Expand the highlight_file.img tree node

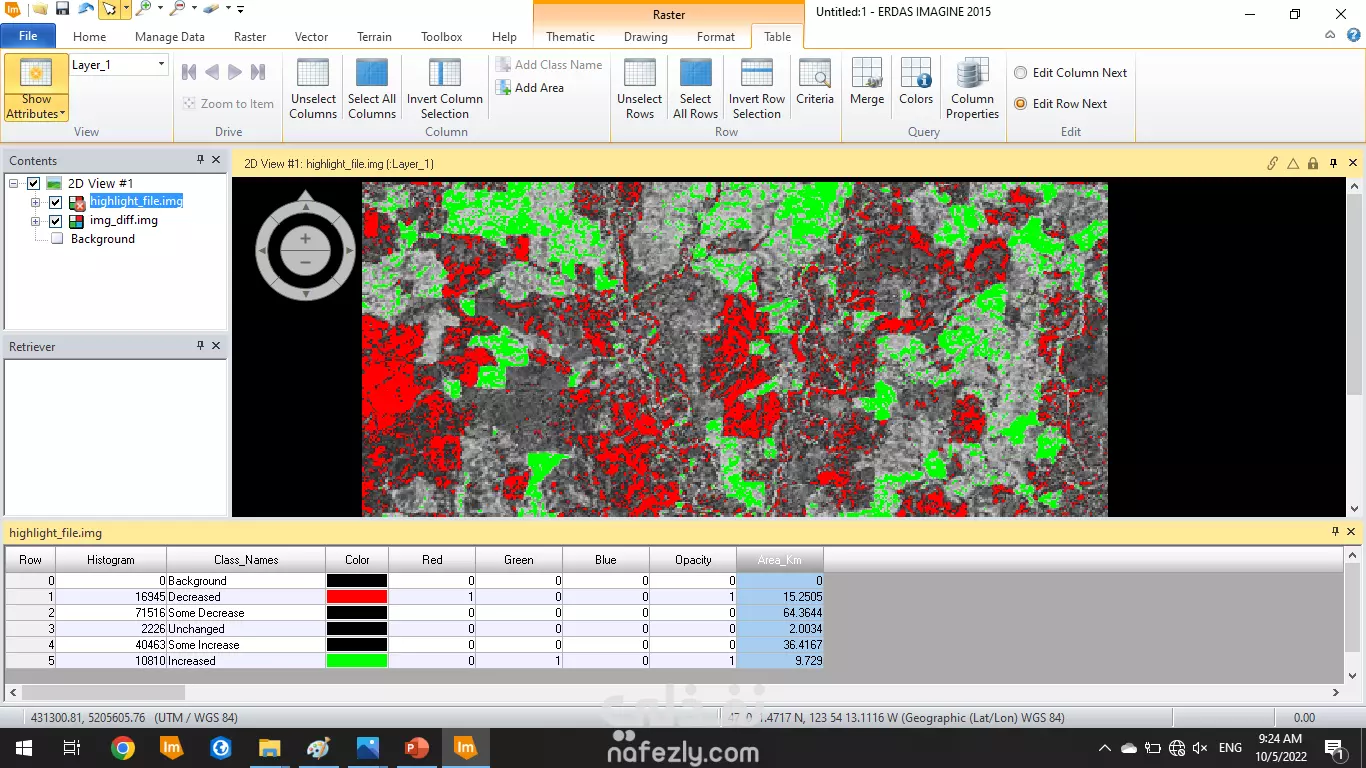pyautogui.click(x=34, y=202)
